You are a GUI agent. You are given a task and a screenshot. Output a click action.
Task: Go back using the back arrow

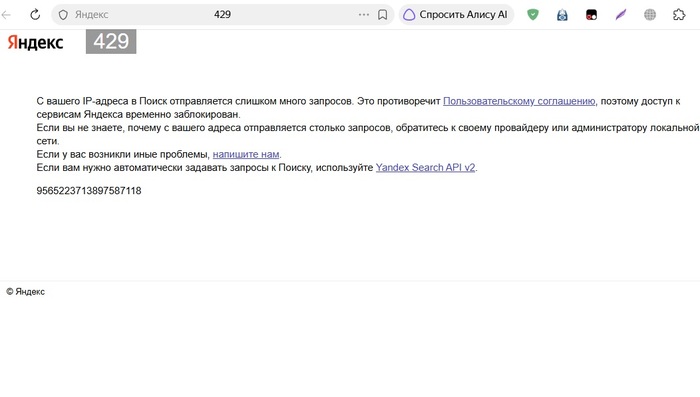6,15
